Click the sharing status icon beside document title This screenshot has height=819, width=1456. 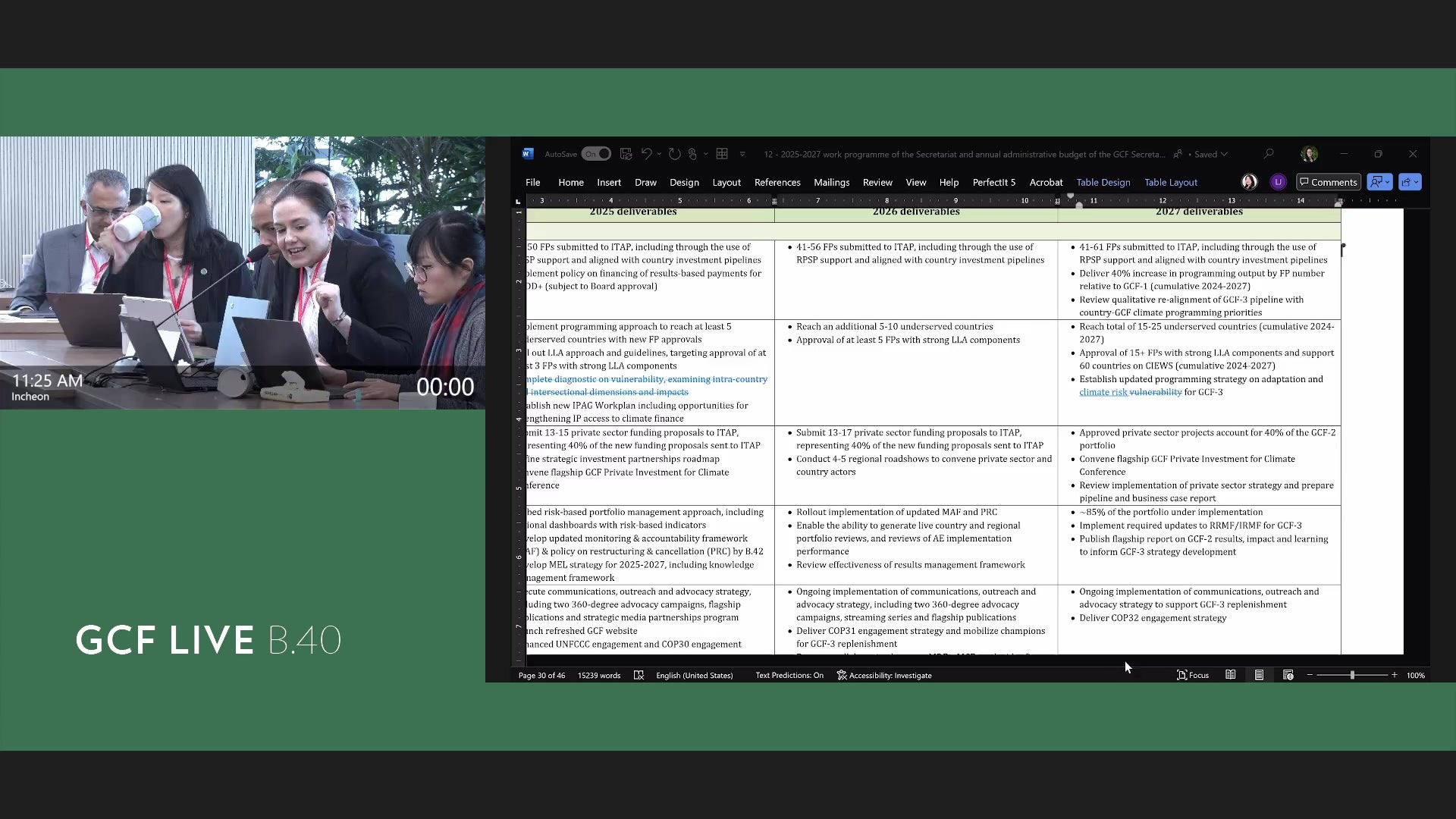[1178, 154]
